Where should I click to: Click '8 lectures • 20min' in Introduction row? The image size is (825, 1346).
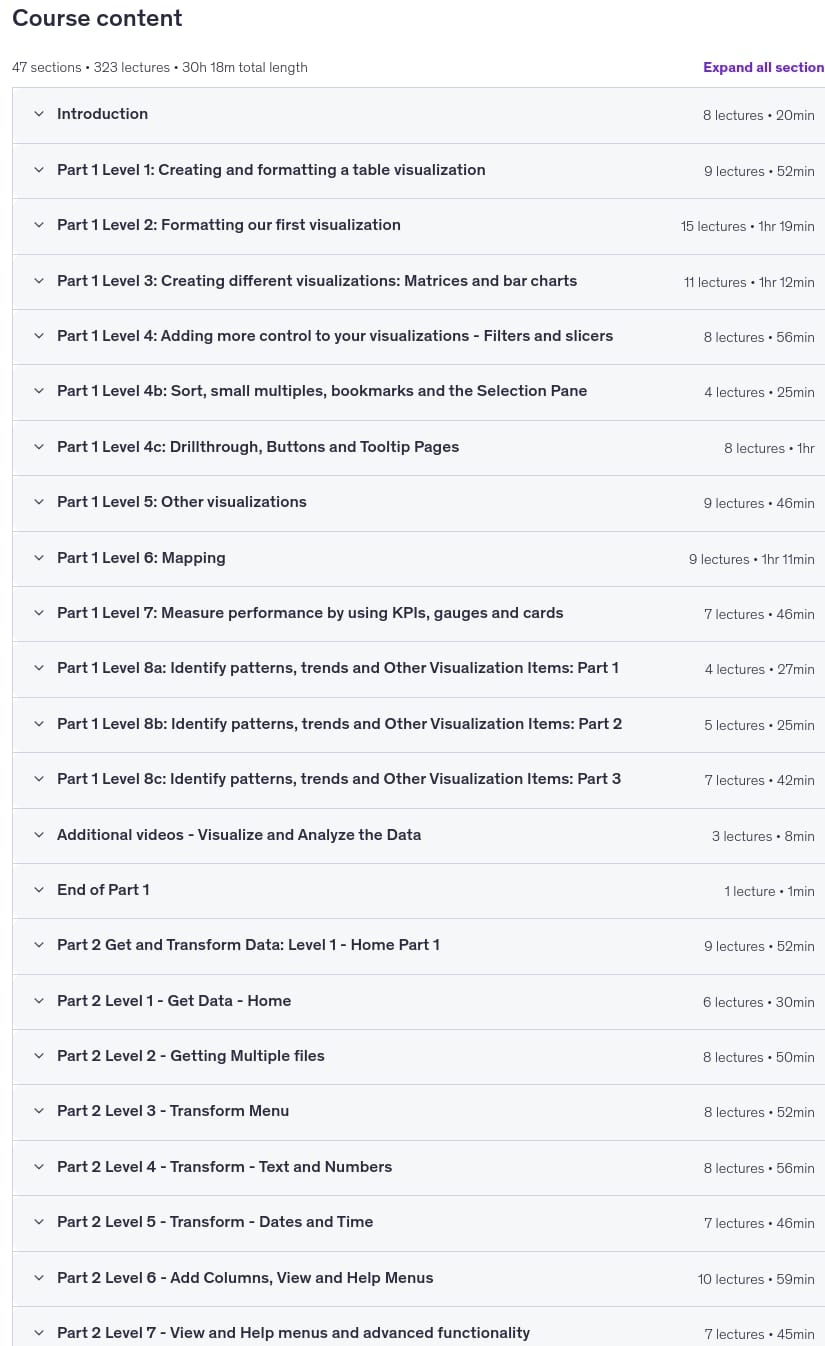coord(759,115)
